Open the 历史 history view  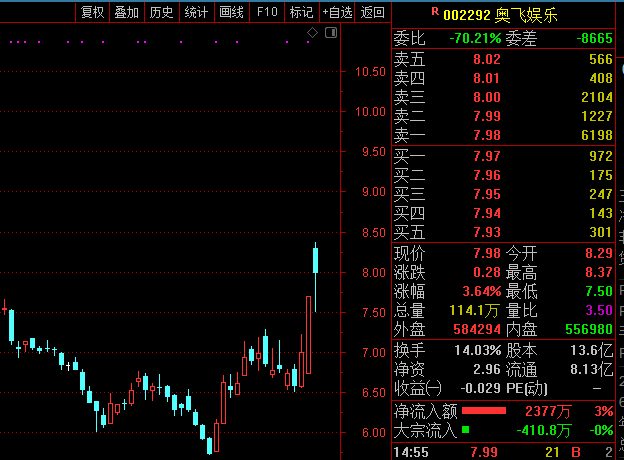point(161,12)
